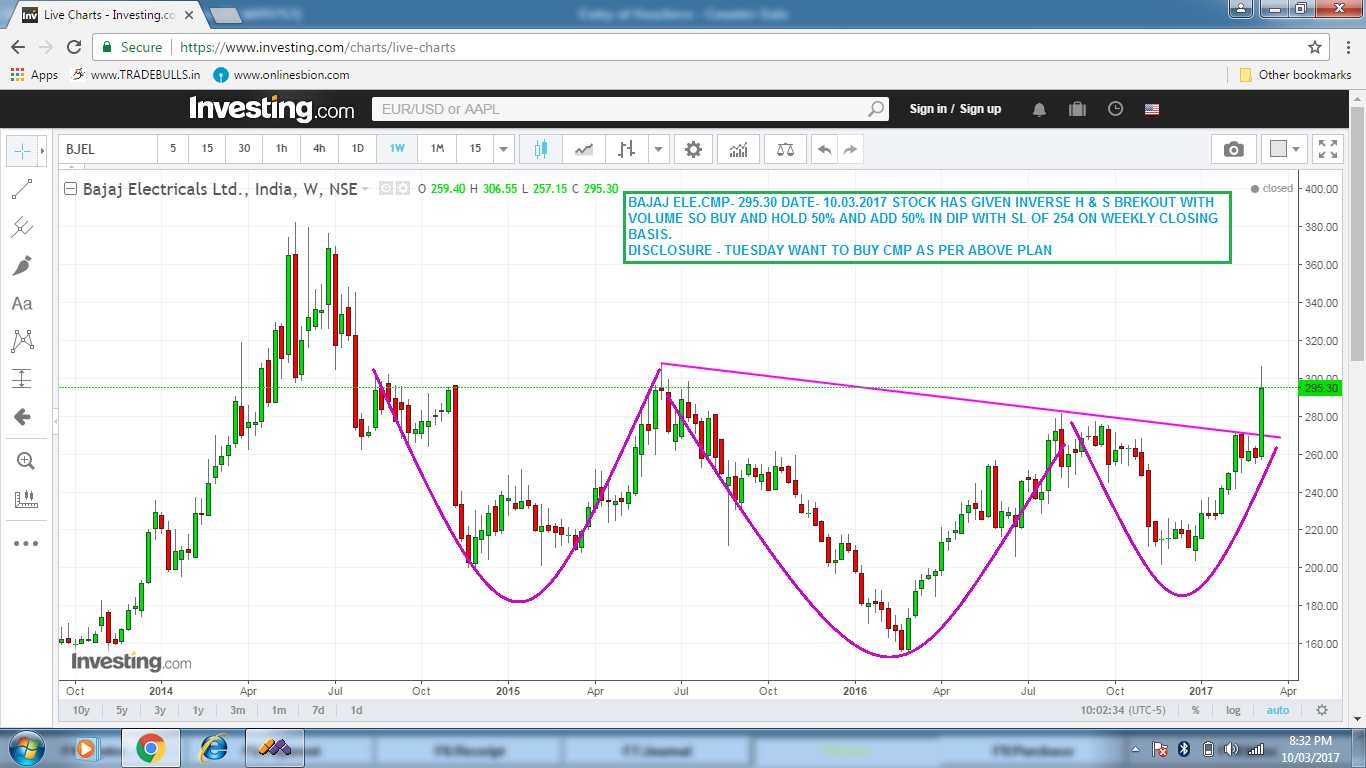The height and width of the screenshot is (768, 1366).
Task: Select bar chart style
Action: tap(627, 149)
